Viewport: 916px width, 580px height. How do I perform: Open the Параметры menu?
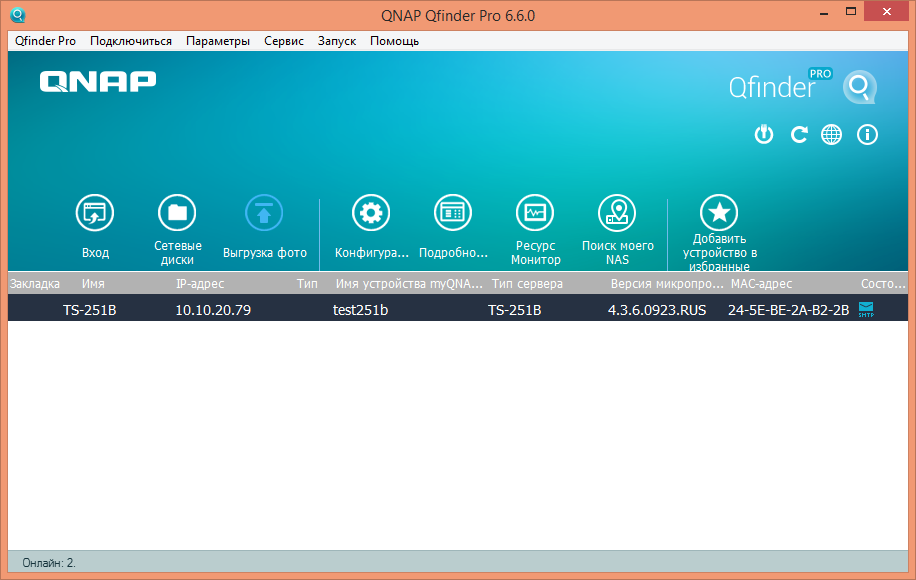click(218, 41)
